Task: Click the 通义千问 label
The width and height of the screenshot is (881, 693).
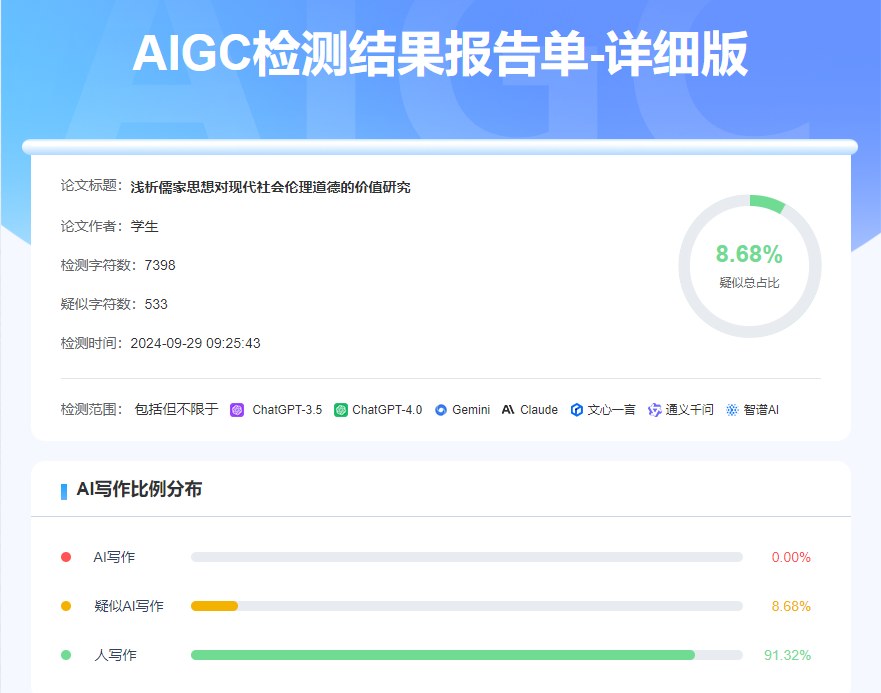Action: pyautogui.click(x=689, y=410)
